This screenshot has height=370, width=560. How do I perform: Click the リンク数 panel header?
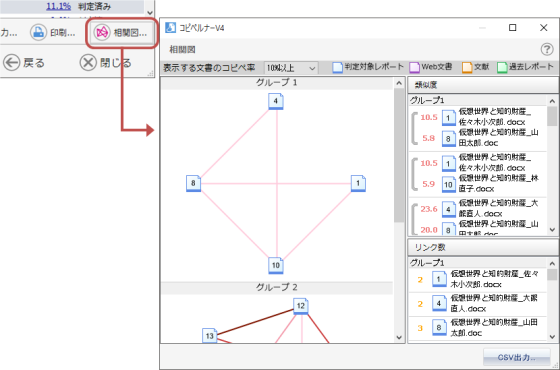483,247
